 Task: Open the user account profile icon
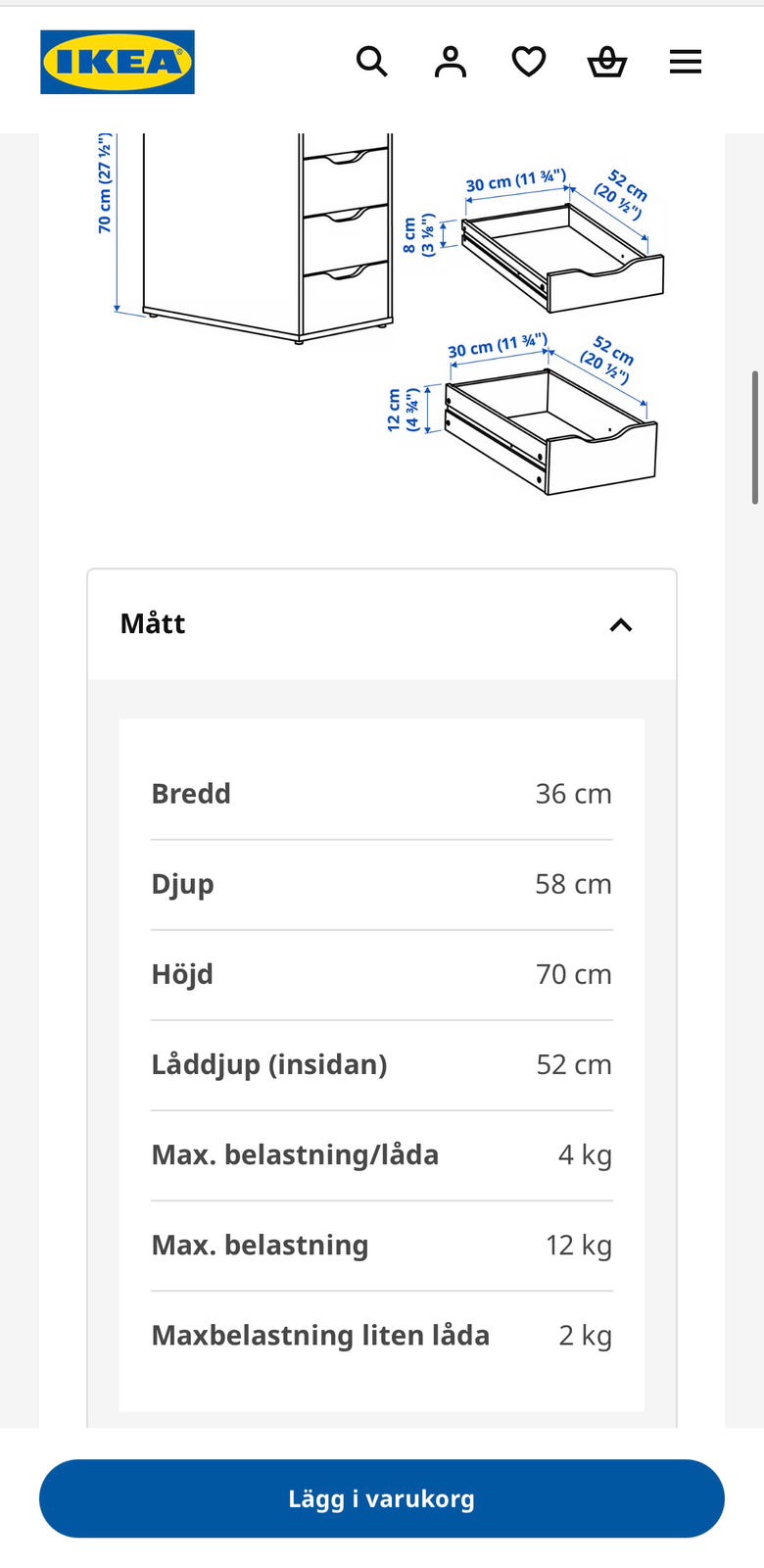coord(451,62)
